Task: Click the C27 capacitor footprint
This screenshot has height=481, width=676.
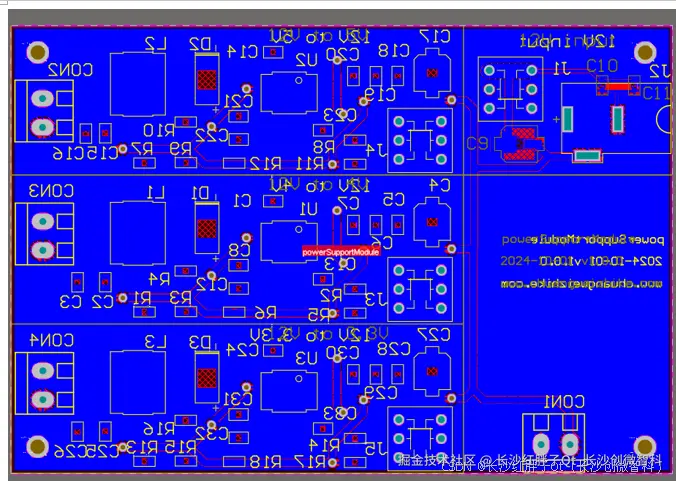Action: (x=432, y=371)
